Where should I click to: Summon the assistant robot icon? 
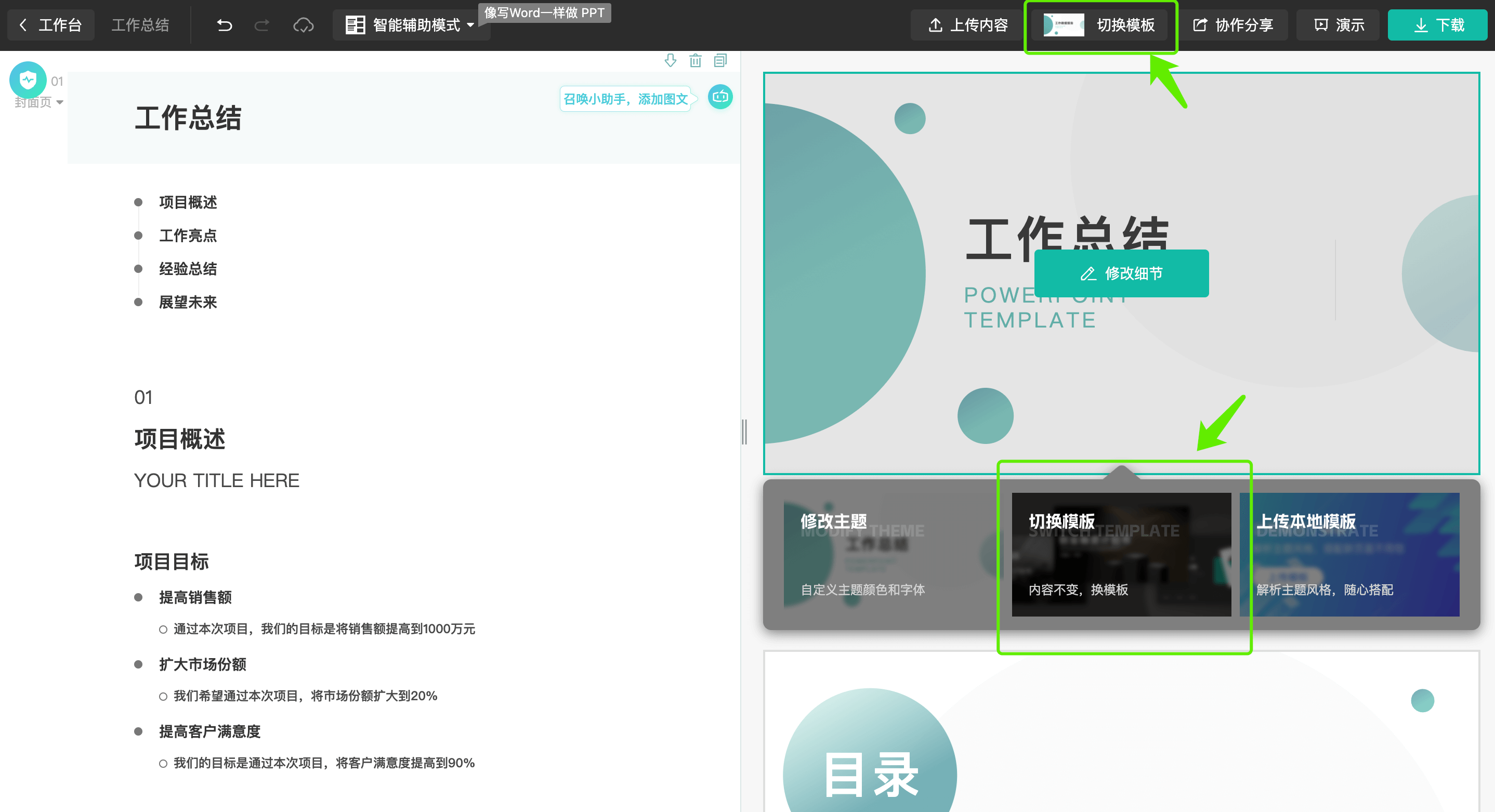pyautogui.click(x=720, y=97)
